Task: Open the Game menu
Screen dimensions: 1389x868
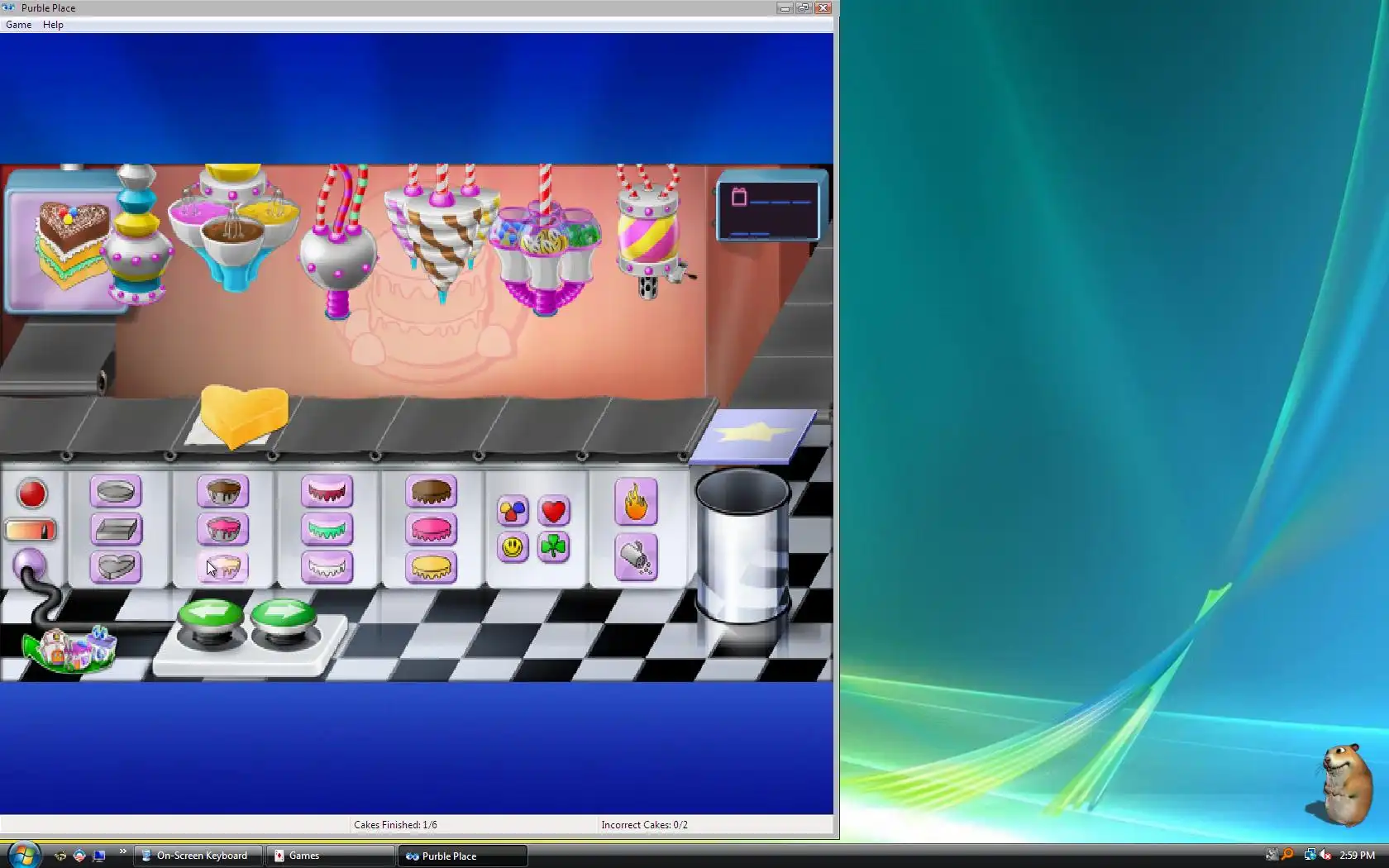Action: tap(18, 25)
